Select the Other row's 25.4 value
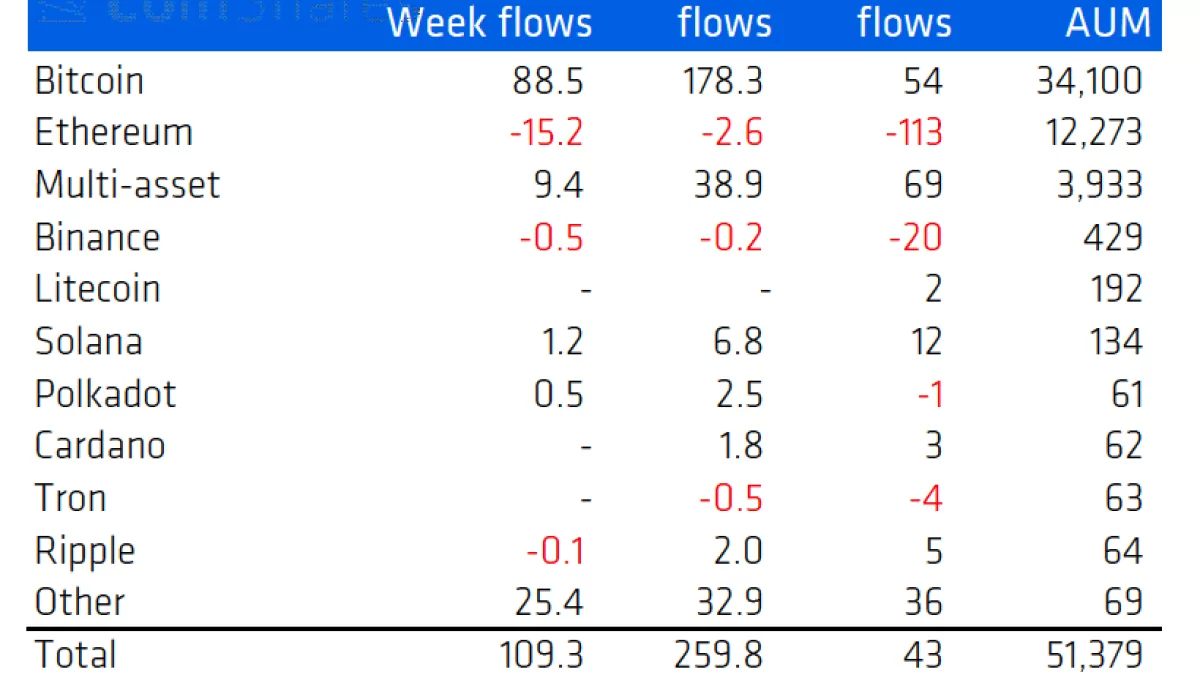 pos(546,602)
